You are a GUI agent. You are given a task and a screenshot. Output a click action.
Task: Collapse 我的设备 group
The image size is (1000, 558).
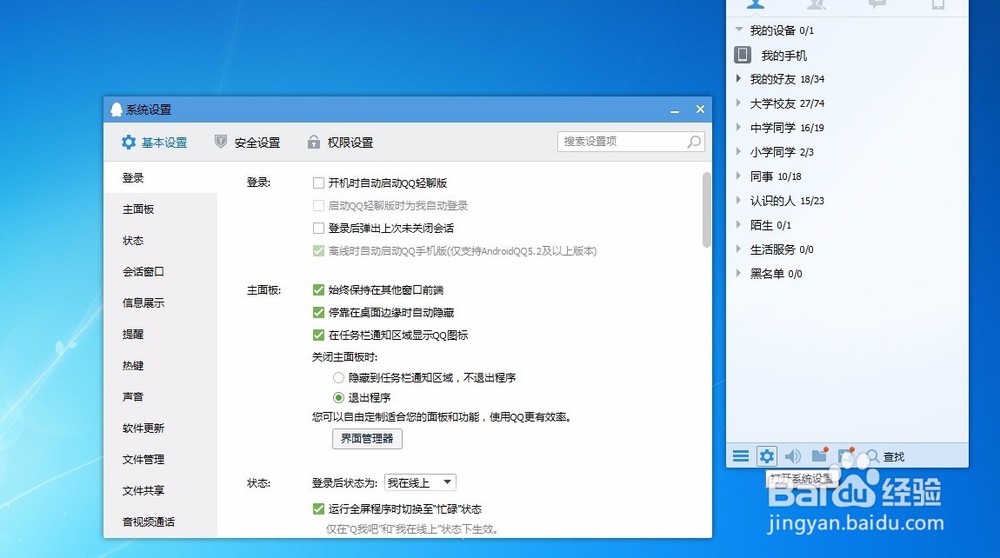[739, 29]
